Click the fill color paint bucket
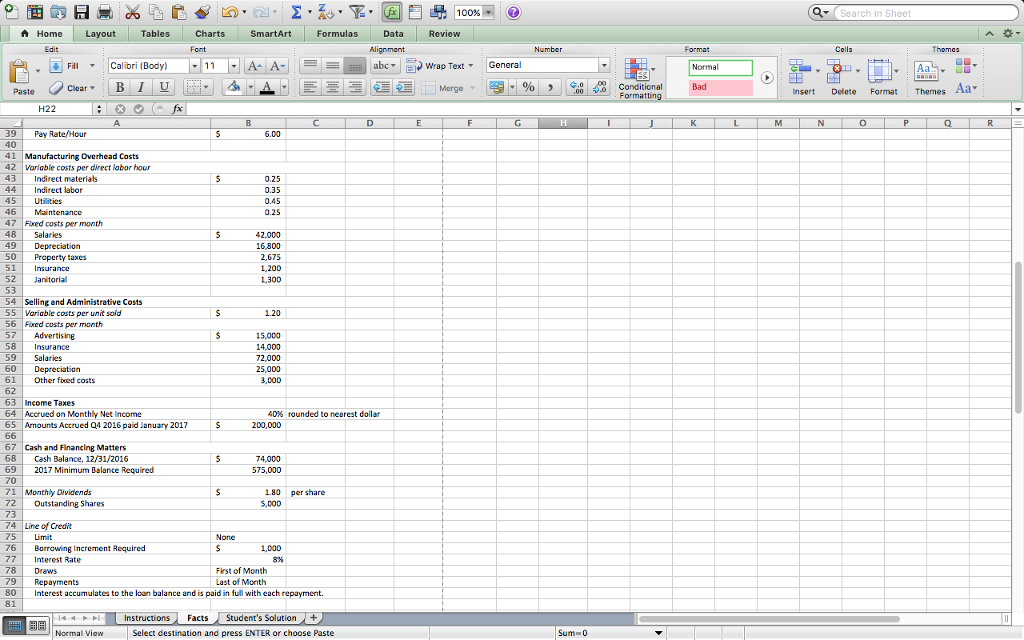1024x640 pixels. click(x=233, y=87)
